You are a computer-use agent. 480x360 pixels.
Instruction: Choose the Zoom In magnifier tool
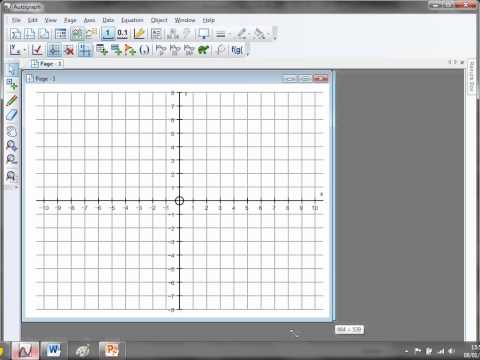[12, 146]
